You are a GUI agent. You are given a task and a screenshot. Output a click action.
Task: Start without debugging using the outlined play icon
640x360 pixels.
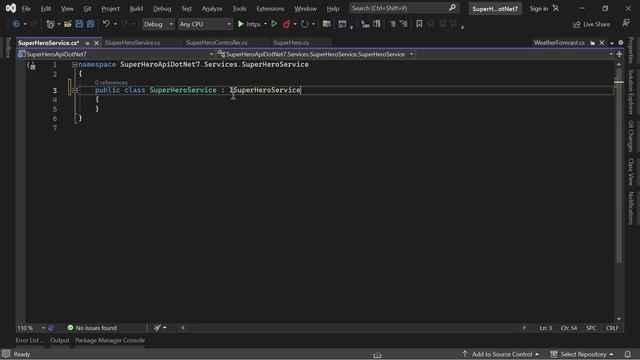point(274,24)
